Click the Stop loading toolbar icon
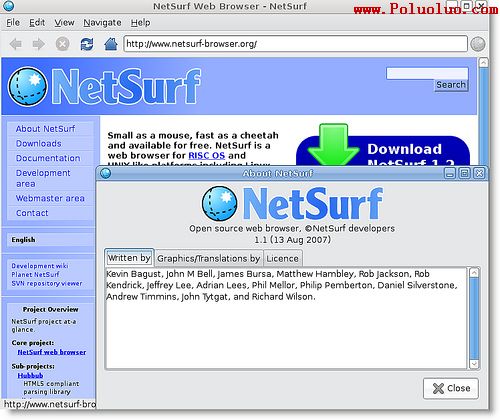The width and height of the screenshot is (500, 420). (62, 44)
